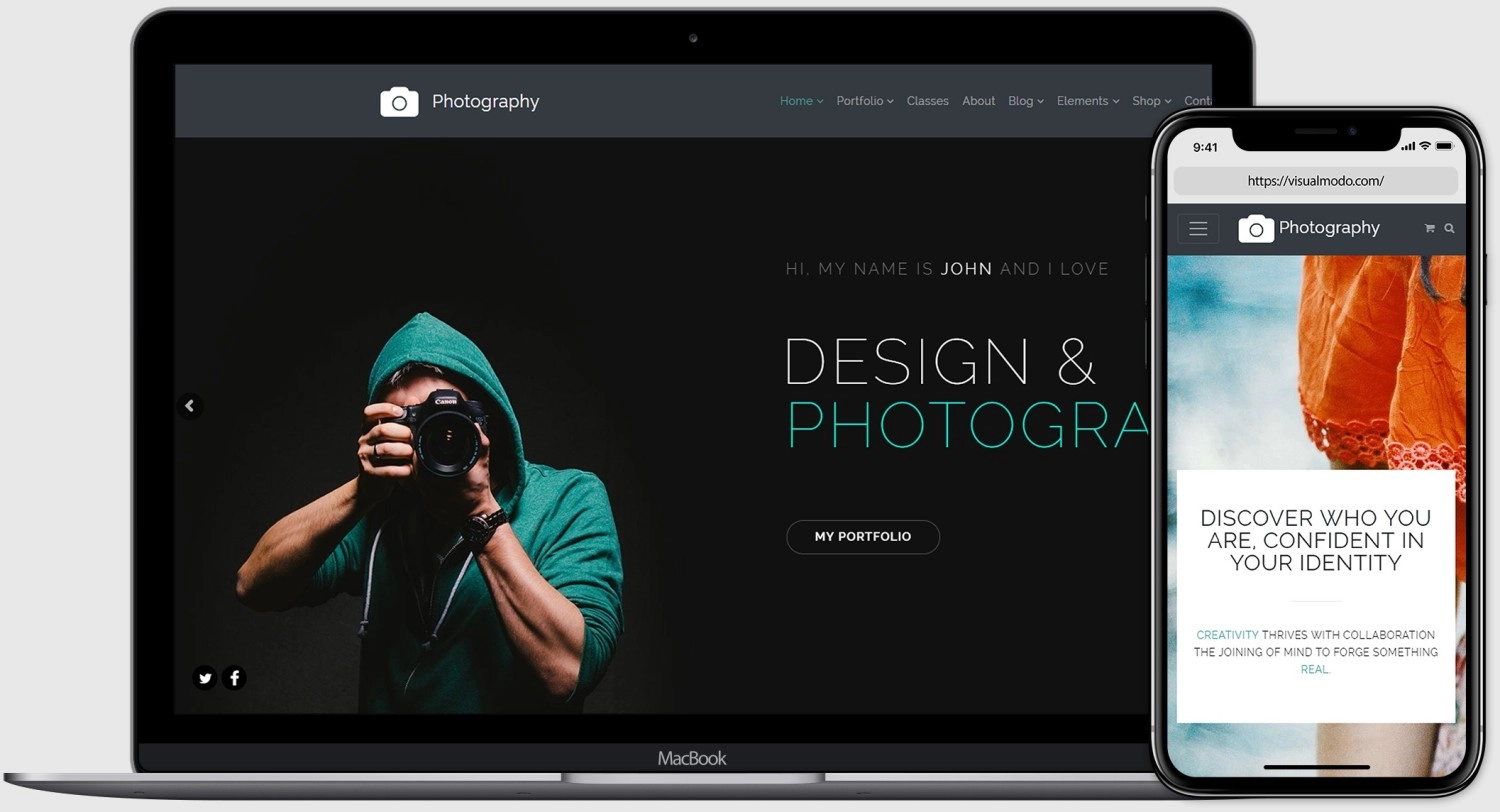This screenshot has height=812, width=1500.
Task: Tap the CREATIVITY highlighted link on phone
Action: click(x=1227, y=635)
